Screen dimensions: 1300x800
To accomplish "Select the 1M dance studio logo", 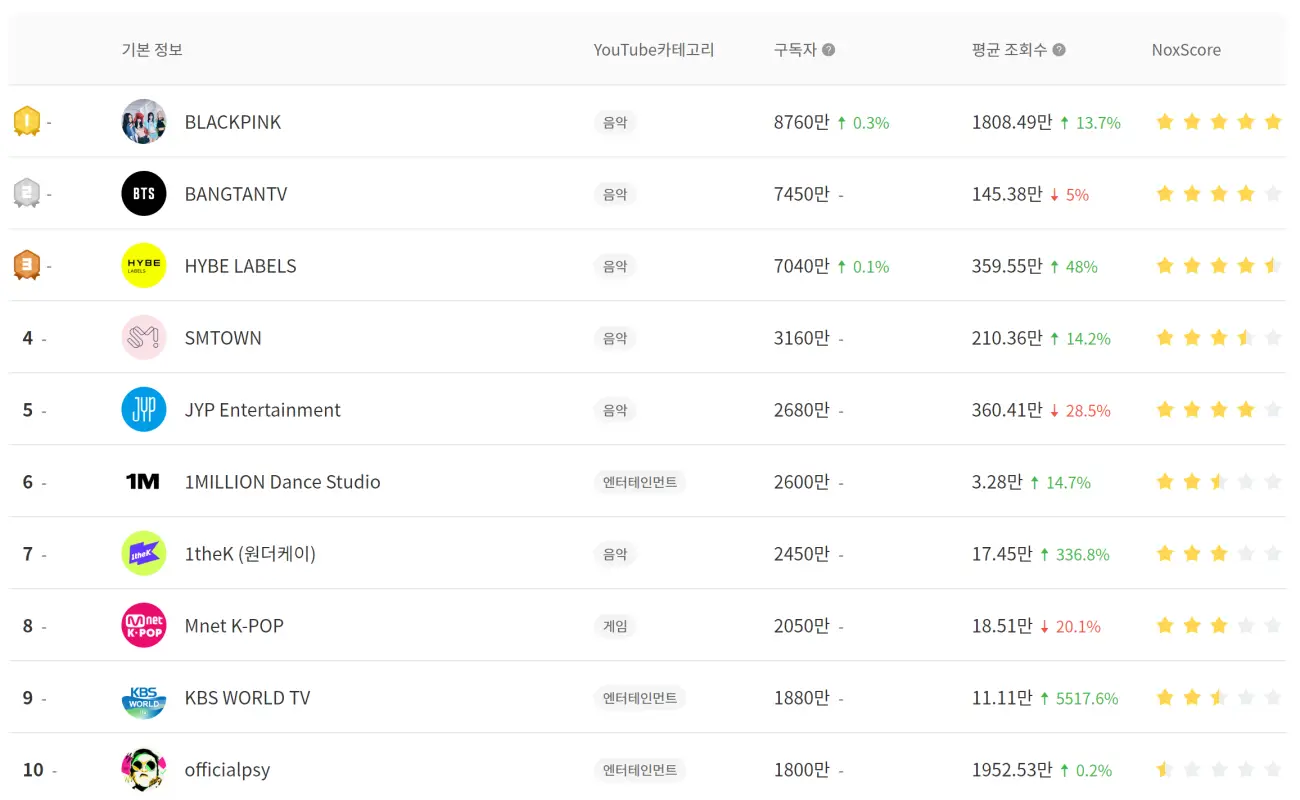I will point(144,482).
